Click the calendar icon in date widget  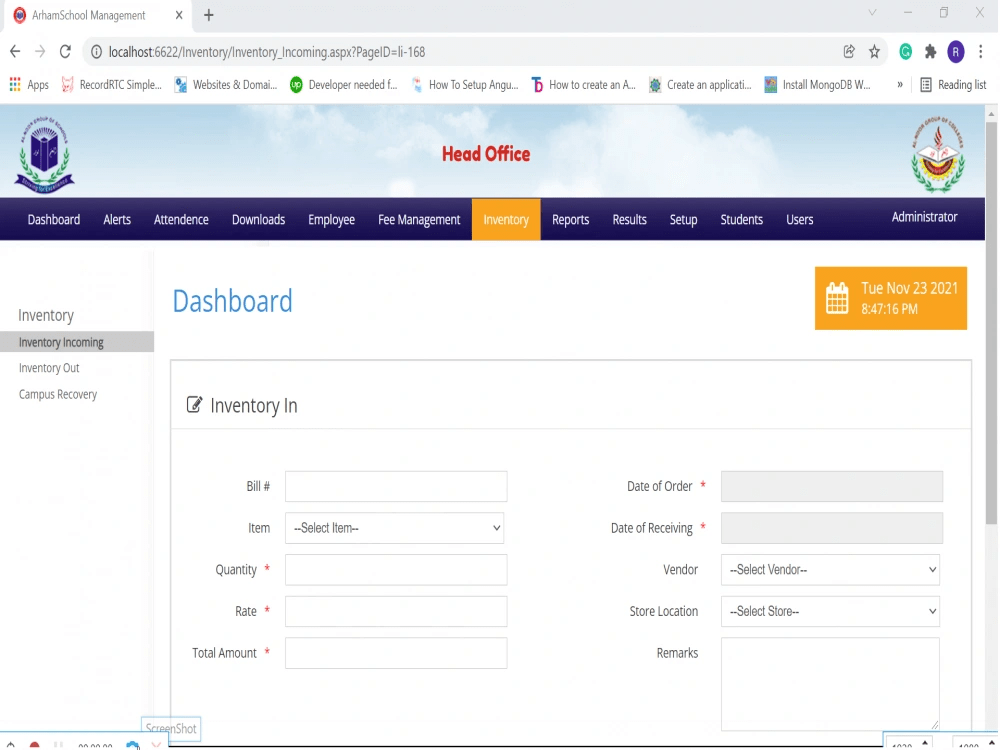[837, 298]
